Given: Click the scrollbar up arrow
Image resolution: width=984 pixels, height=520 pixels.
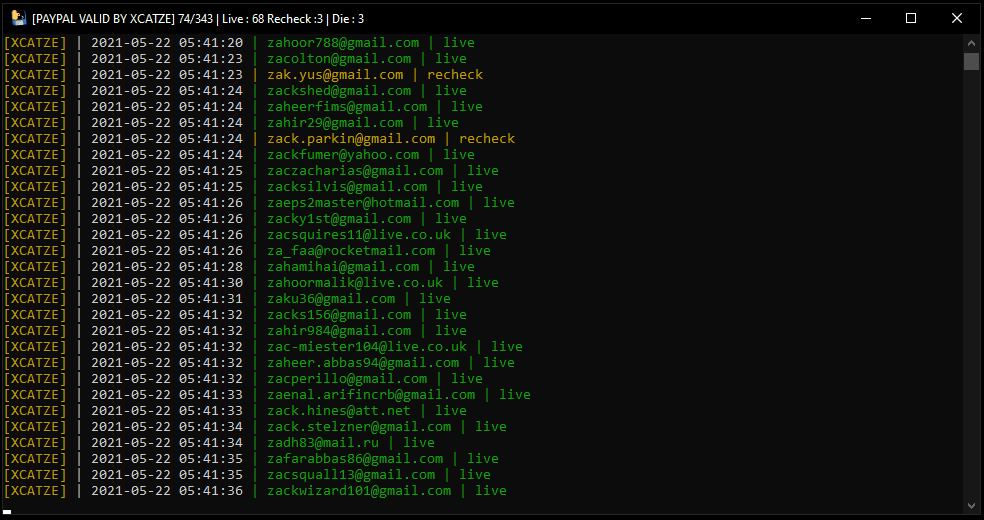Looking at the screenshot, I should pos(971,43).
